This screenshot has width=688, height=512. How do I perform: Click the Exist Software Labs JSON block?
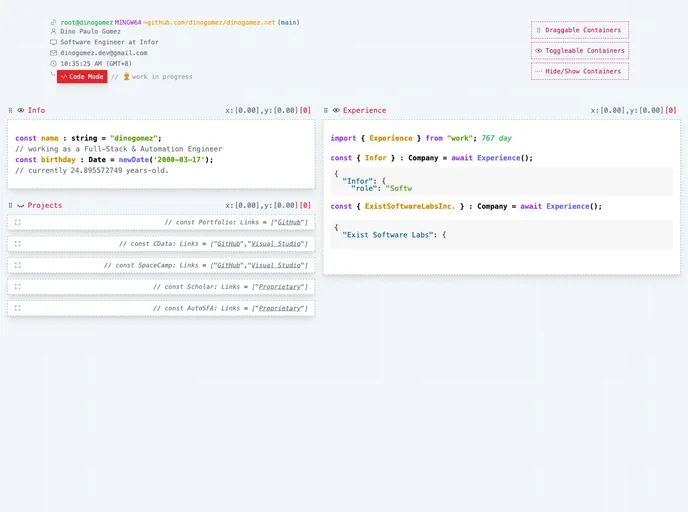pyautogui.click(x=502, y=235)
